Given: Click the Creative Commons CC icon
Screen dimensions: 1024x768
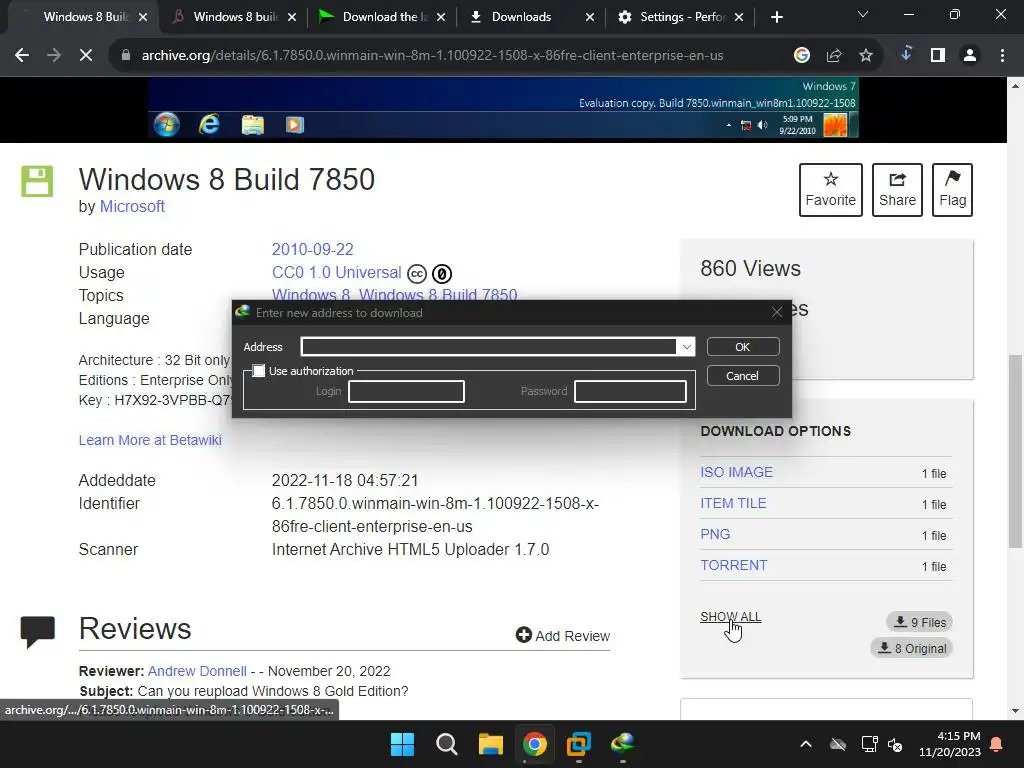Looking at the screenshot, I should pos(417,274).
